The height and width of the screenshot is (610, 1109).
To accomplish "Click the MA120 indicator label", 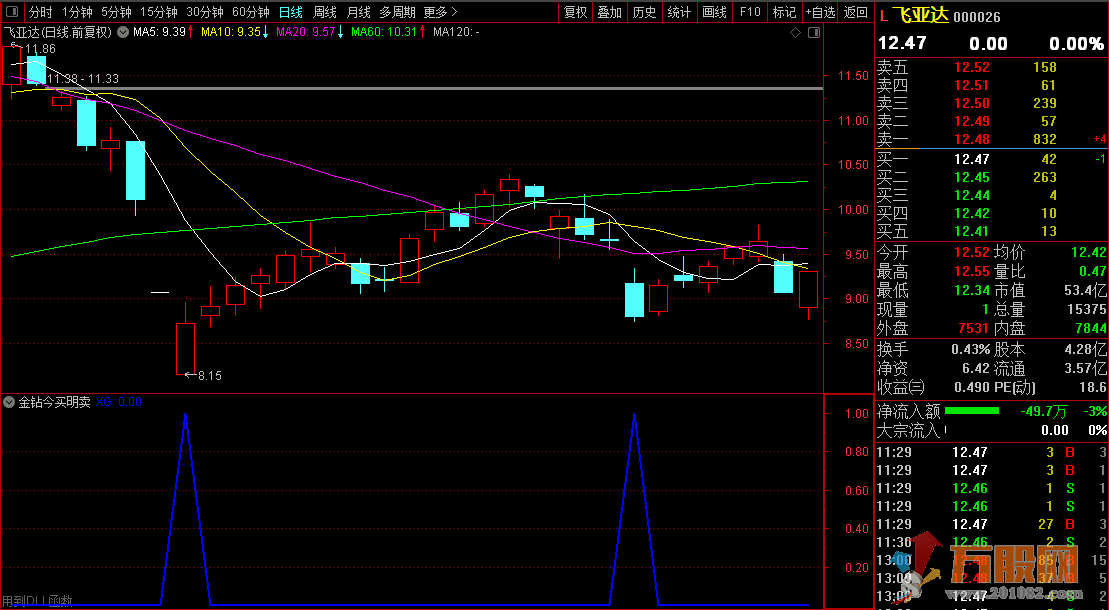I will [456, 32].
